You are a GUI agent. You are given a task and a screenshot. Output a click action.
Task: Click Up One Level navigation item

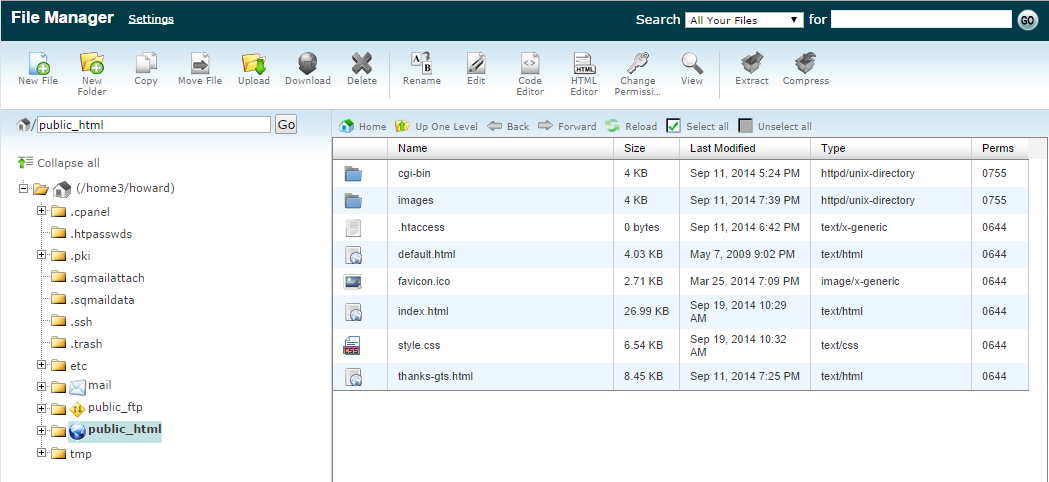436,127
